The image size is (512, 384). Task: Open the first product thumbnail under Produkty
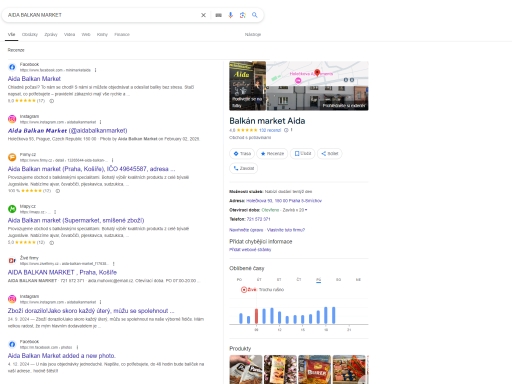246,369
